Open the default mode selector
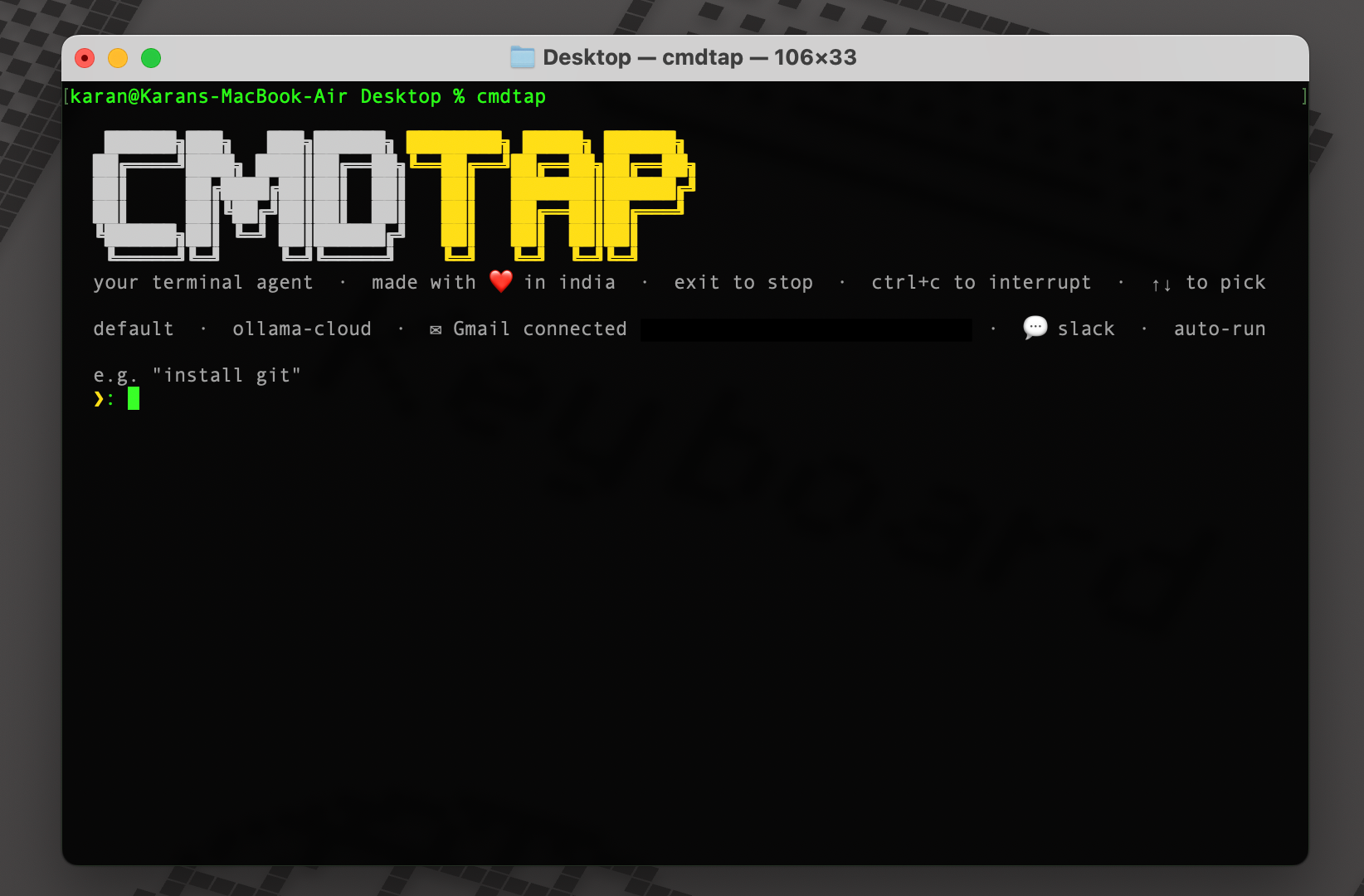 (x=134, y=329)
